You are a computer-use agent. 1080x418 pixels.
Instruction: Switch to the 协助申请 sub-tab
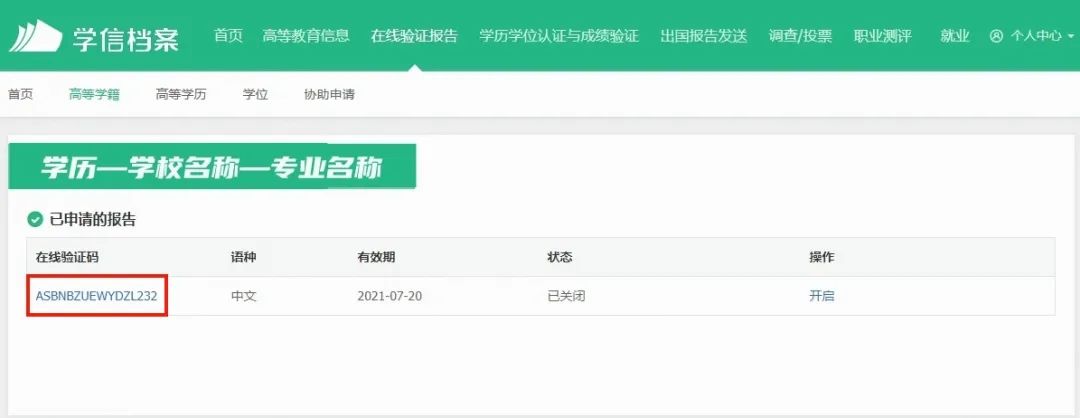pyautogui.click(x=329, y=94)
